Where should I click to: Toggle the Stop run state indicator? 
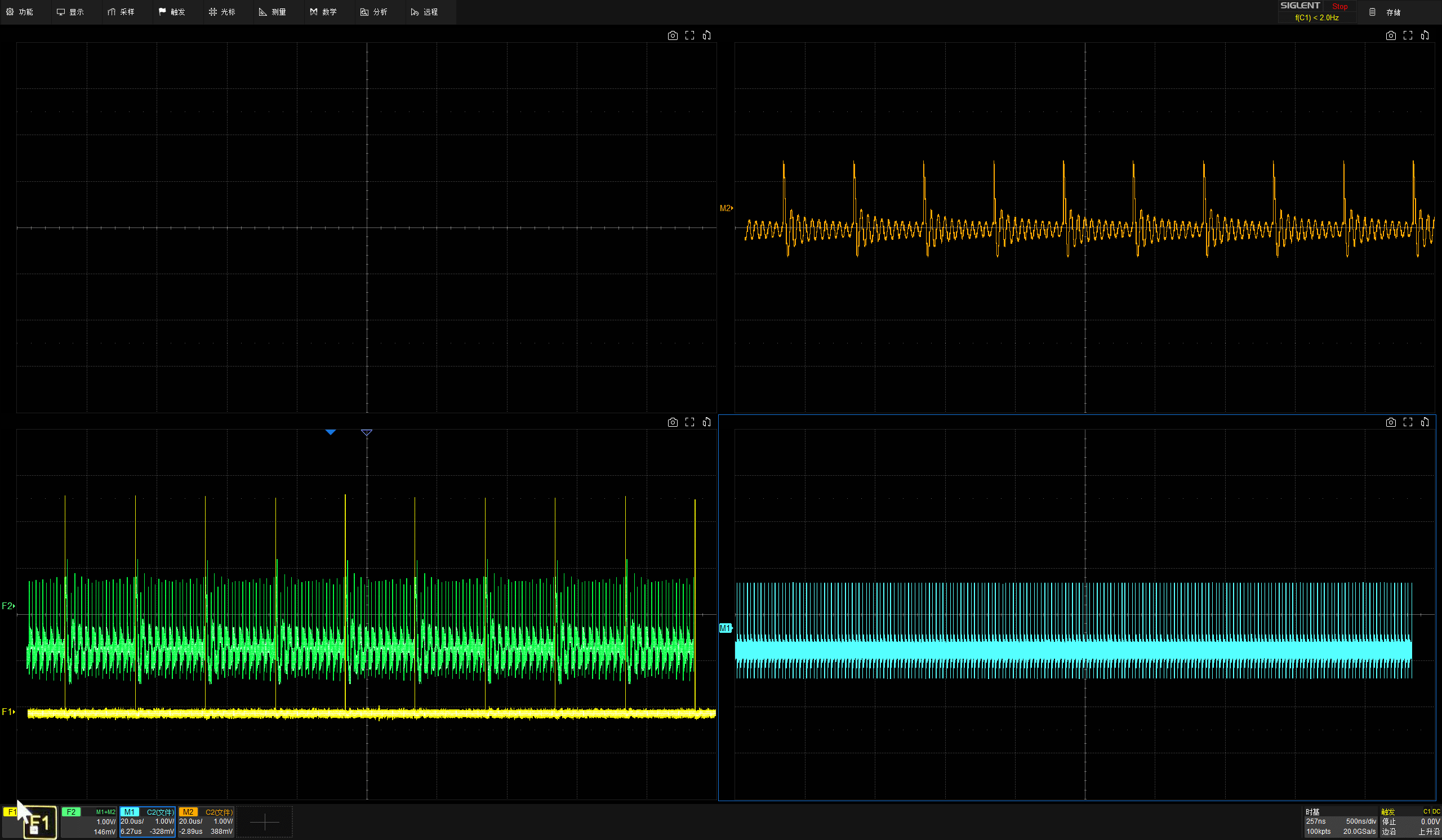1339,6
